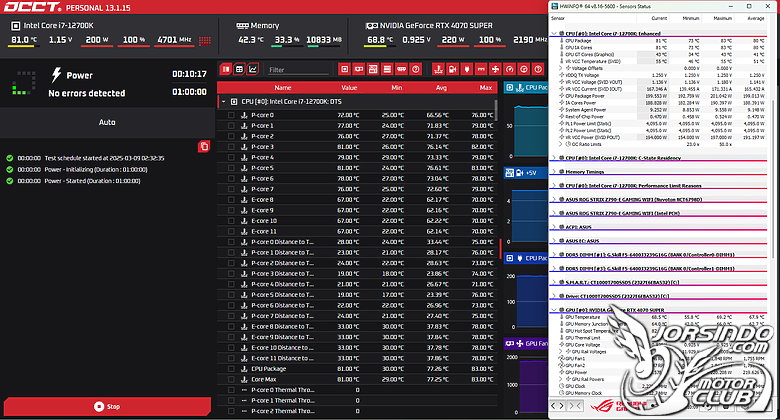Toggle the temperature sensor type filter
The image size is (780, 420).
coord(438,69)
